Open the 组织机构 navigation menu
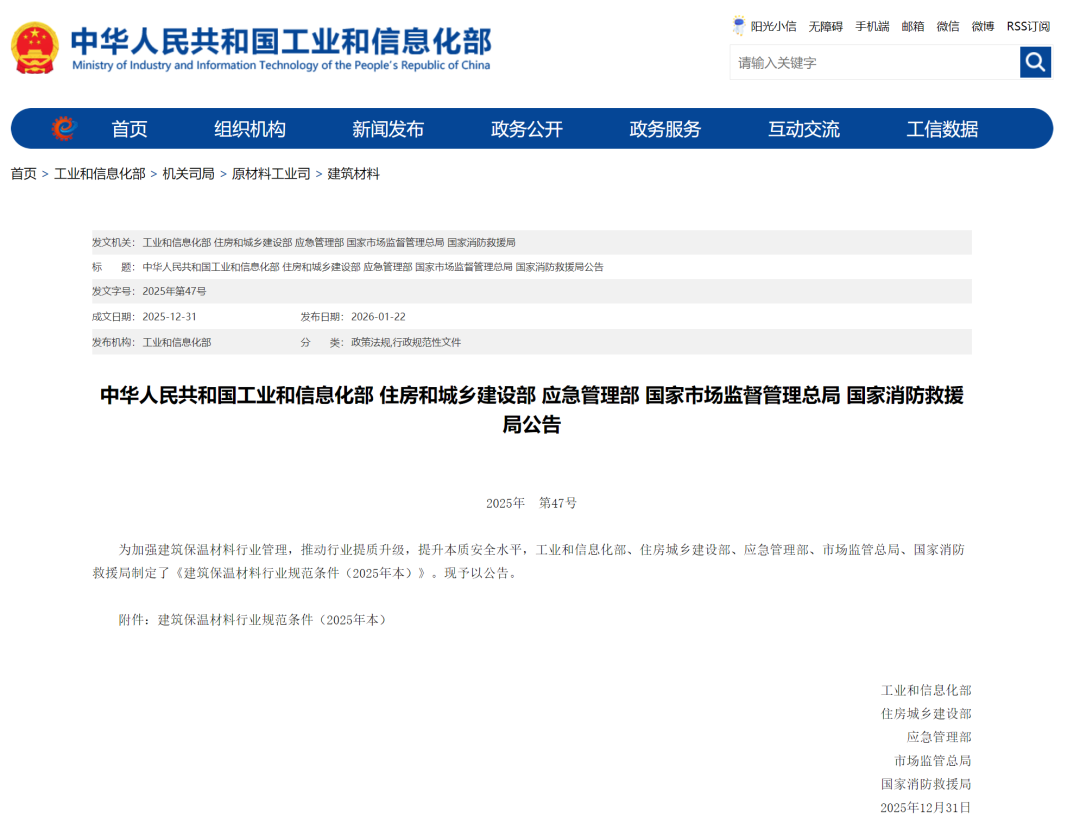1080x823 pixels. click(x=249, y=128)
